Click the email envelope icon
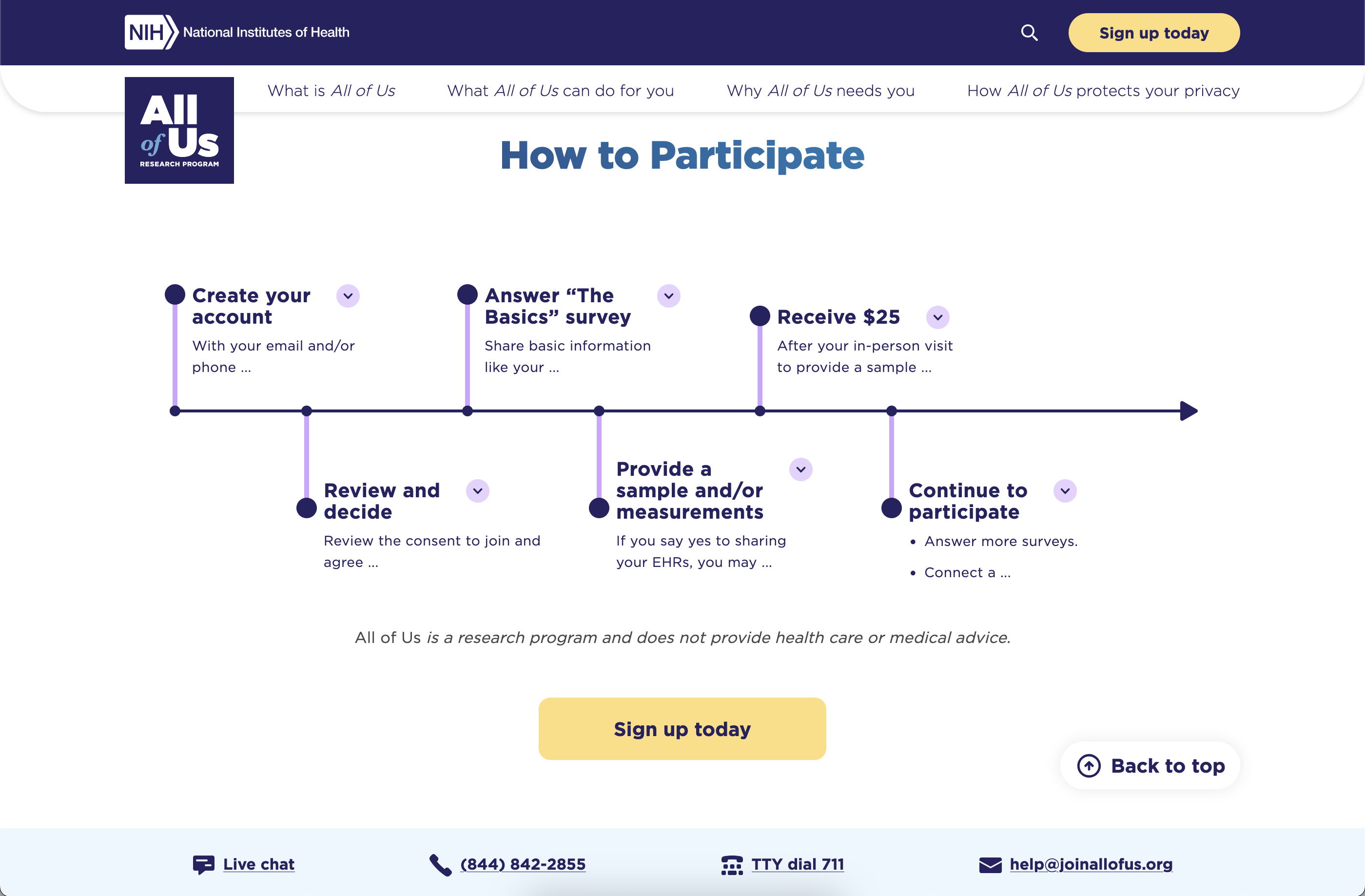The height and width of the screenshot is (896, 1365). click(x=990, y=864)
